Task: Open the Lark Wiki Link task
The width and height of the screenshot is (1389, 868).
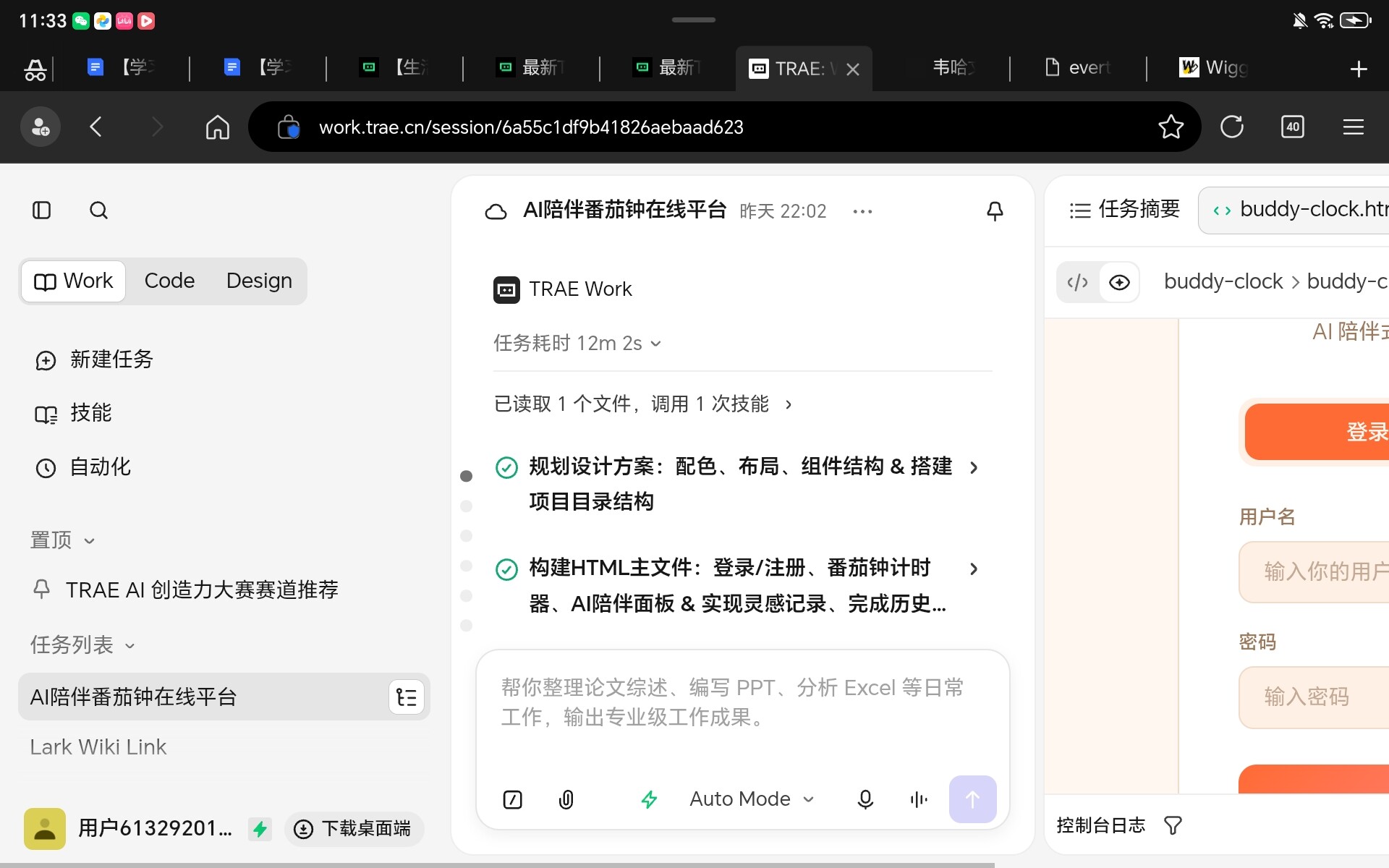Action: point(98,746)
